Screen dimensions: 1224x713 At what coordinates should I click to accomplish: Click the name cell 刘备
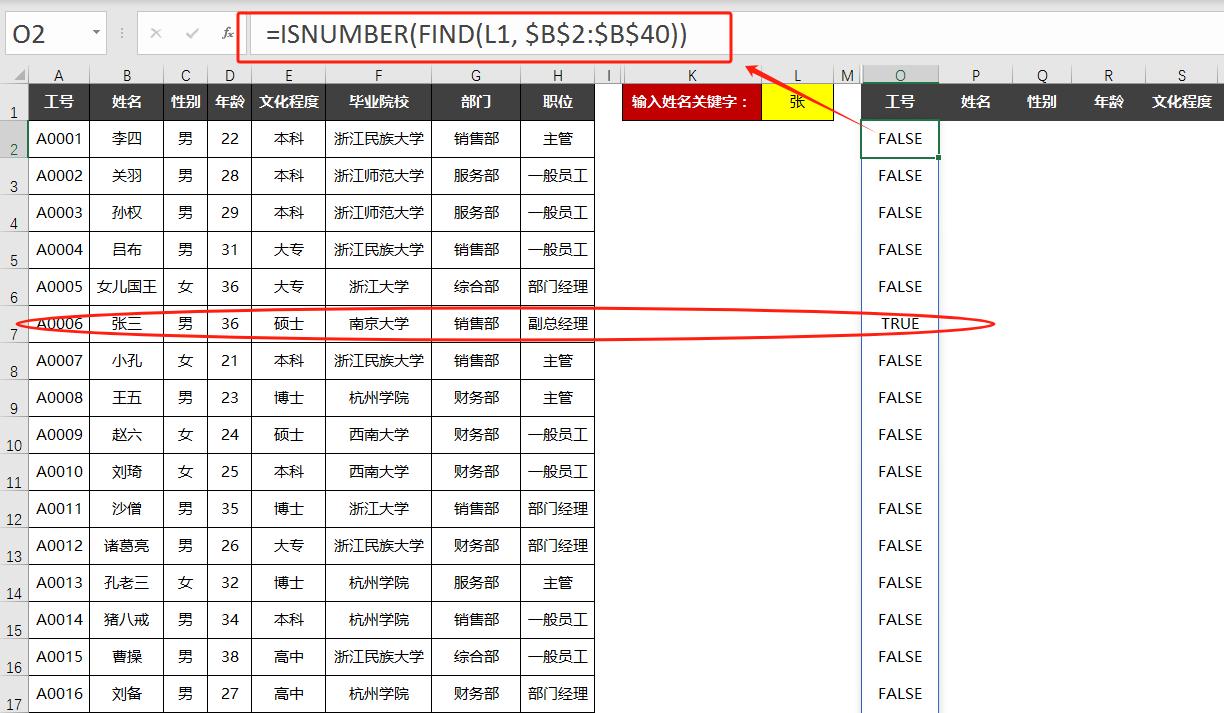pyautogui.click(x=127, y=694)
